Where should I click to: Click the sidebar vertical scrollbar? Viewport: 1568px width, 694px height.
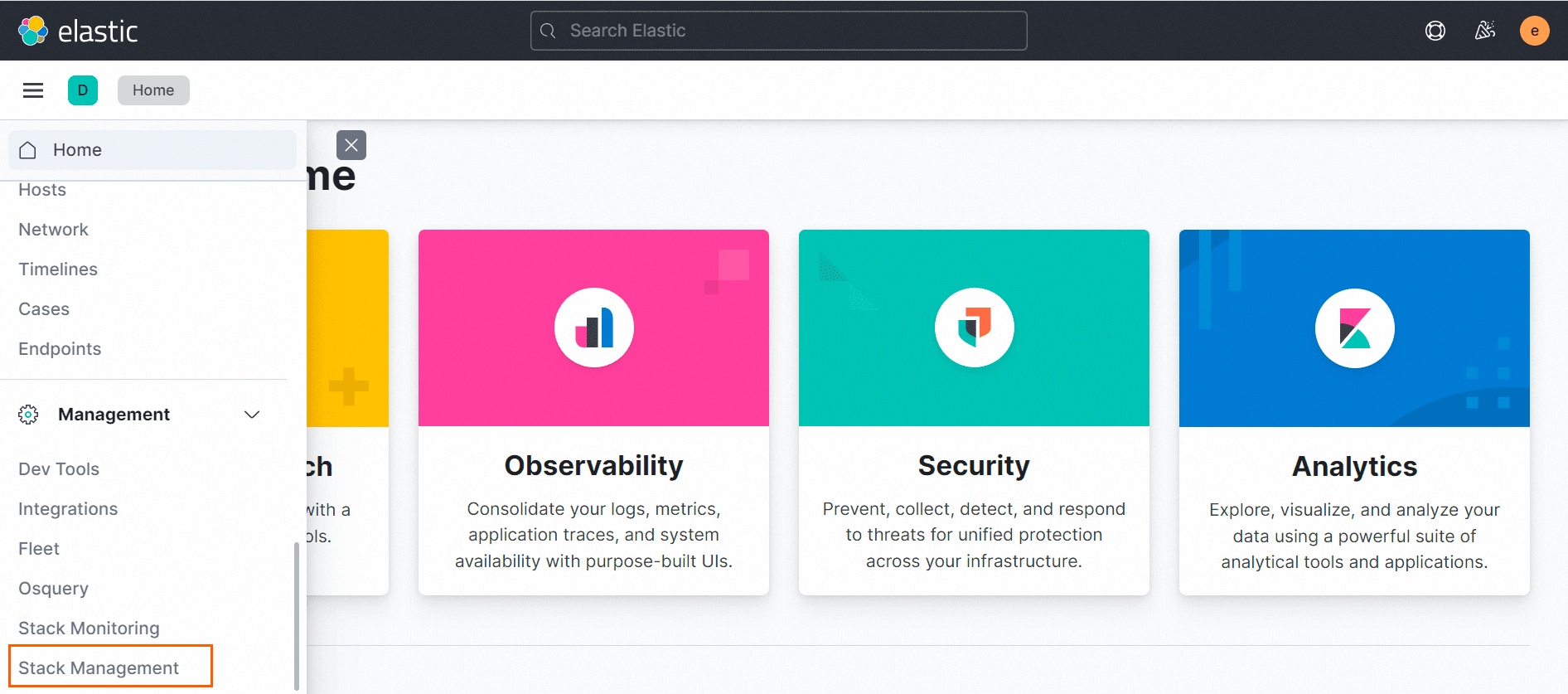pyautogui.click(x=297, y=614)
